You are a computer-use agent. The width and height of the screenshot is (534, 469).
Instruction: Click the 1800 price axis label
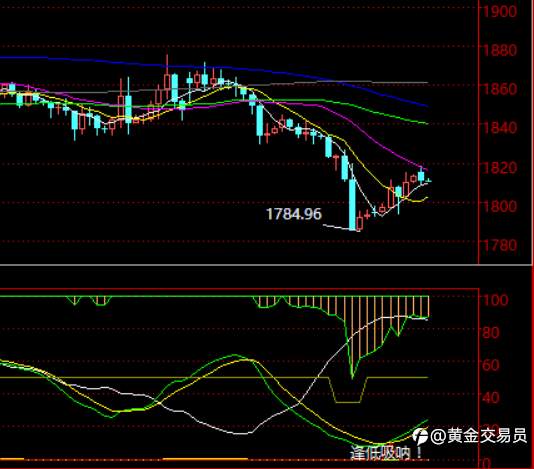click(x=500, y=206)
